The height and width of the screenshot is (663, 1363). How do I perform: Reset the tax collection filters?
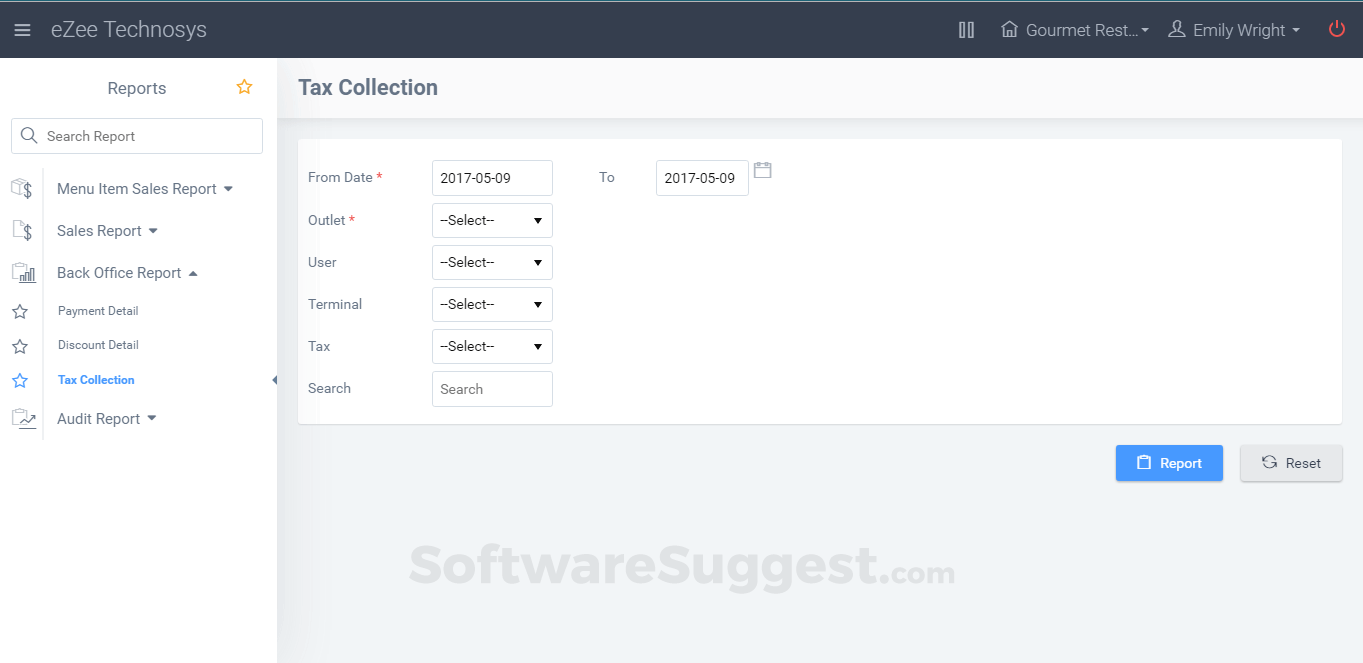(1290, 462)
